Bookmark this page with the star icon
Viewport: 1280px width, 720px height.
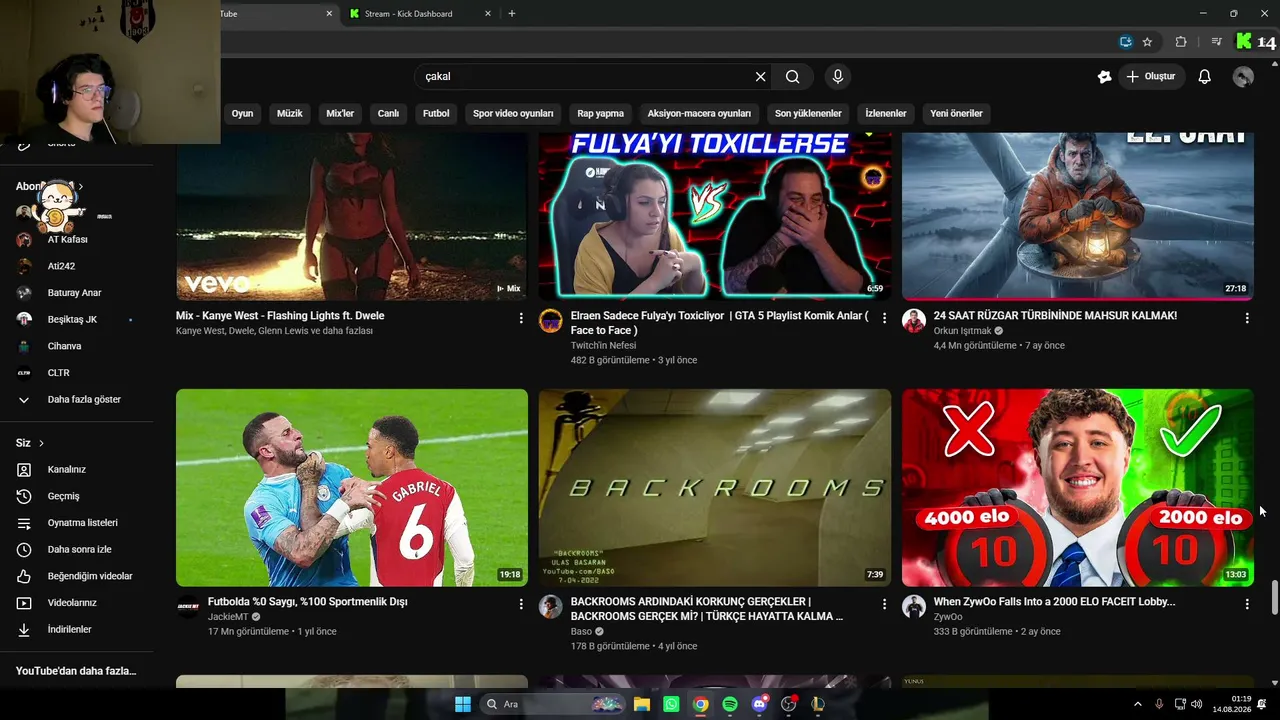(x=1147, y=42)
